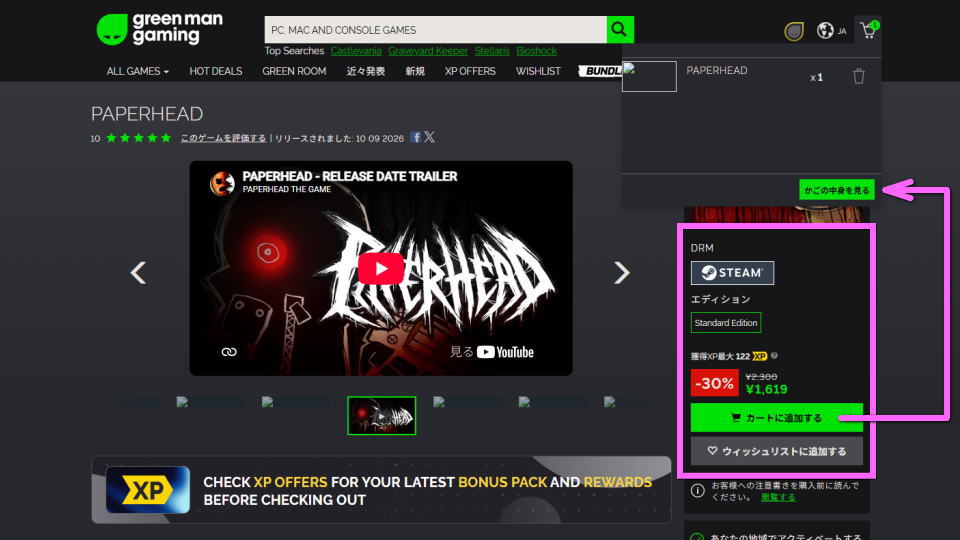Open the HOT DEALS menu item
Viewport: 960px width, 540px height.
[216, 71]
